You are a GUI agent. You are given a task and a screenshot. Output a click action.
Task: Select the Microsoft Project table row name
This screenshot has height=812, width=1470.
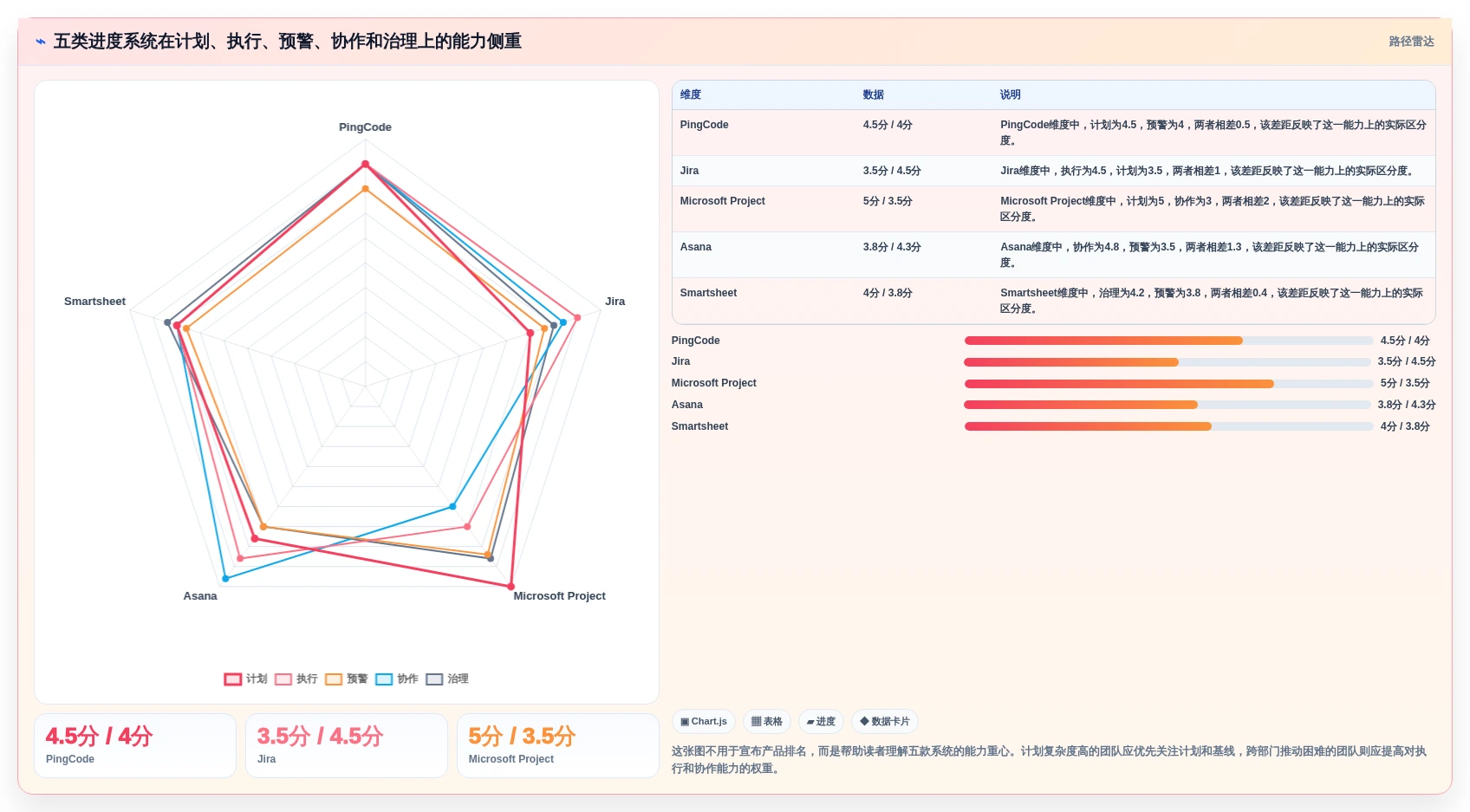[x=722, y=201]
